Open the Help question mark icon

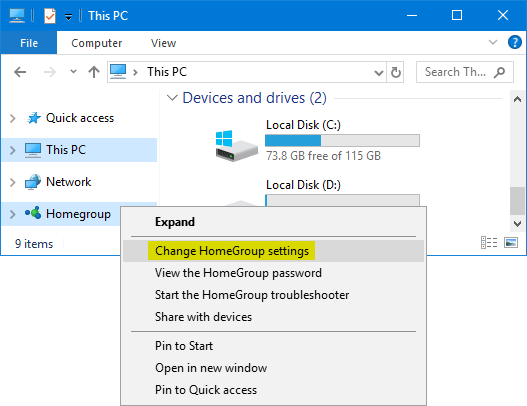(x=514, y=43)
